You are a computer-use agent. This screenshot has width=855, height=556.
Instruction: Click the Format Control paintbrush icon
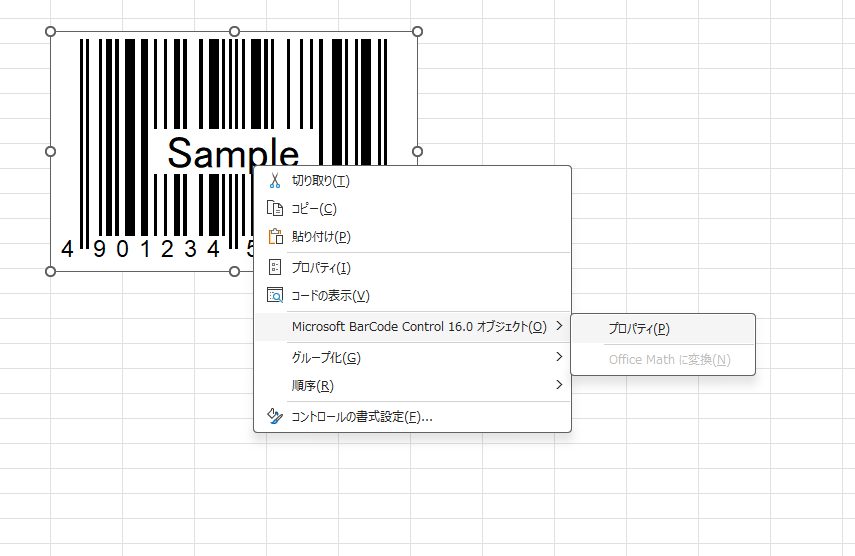click(275, 416)
